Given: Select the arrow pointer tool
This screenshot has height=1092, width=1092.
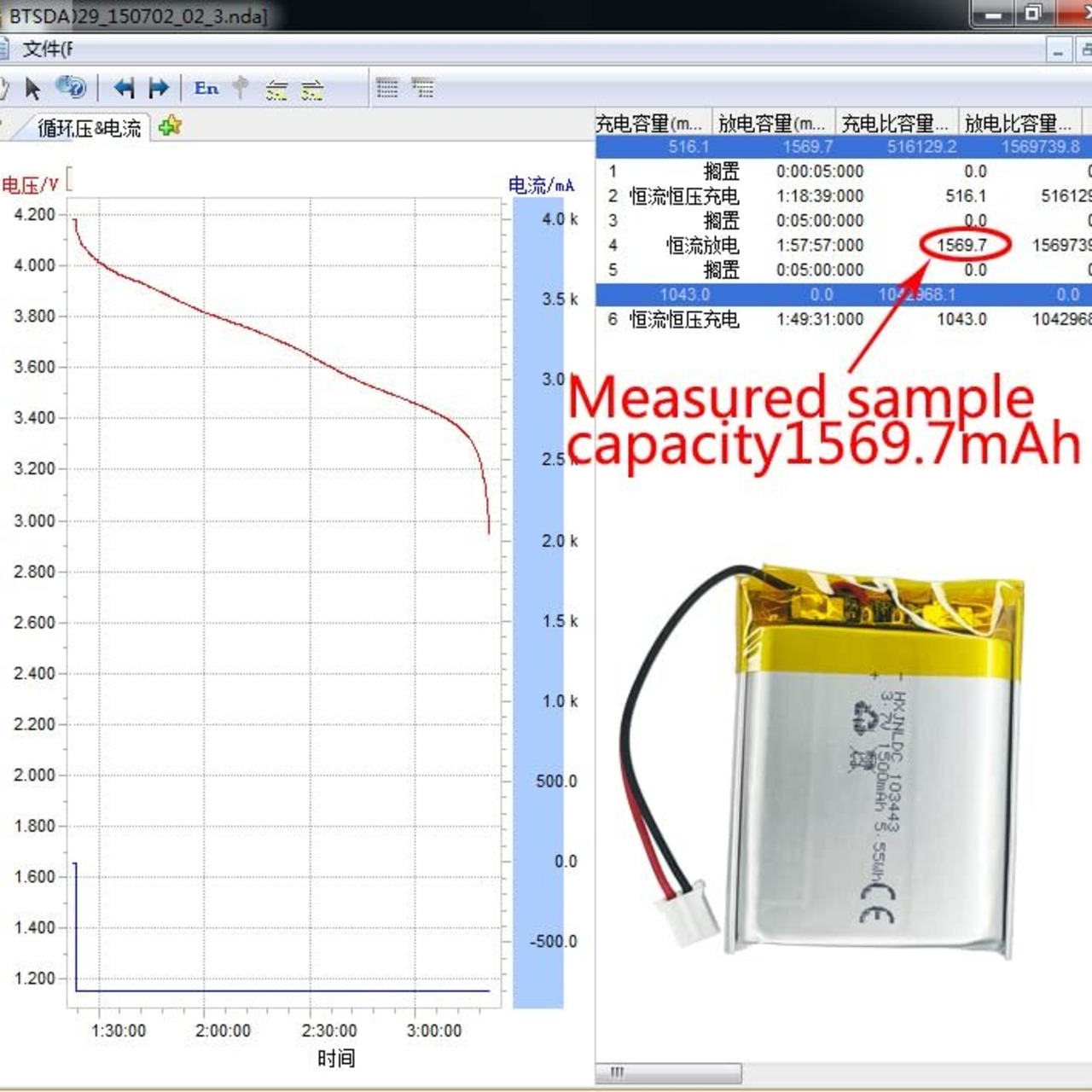Looking at the screenshot, I should tap(33, 89).
